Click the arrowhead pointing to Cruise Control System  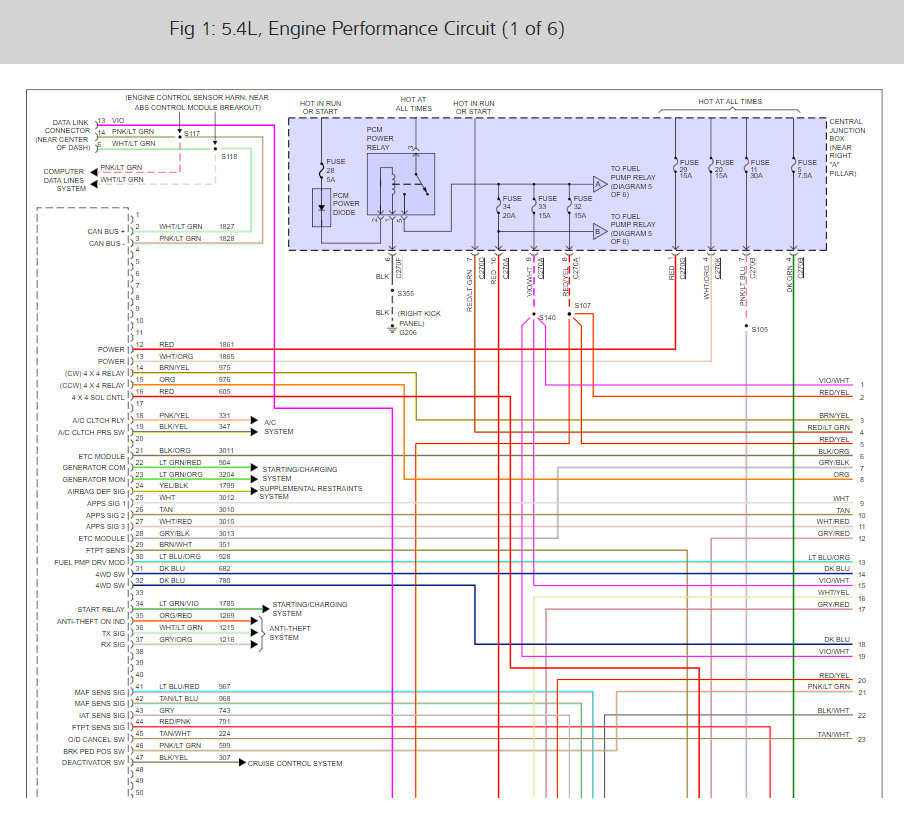[x=243, y=763]
